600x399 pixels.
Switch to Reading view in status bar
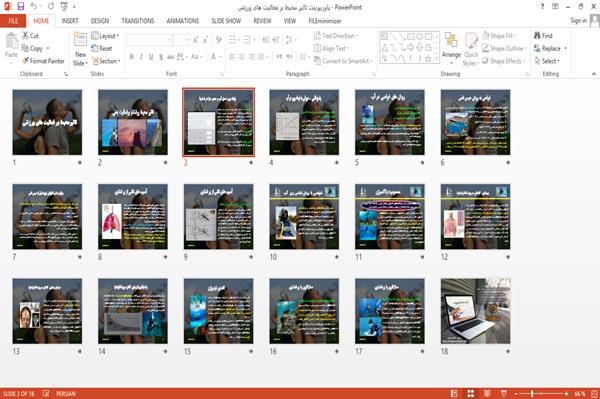pos(487,393)
